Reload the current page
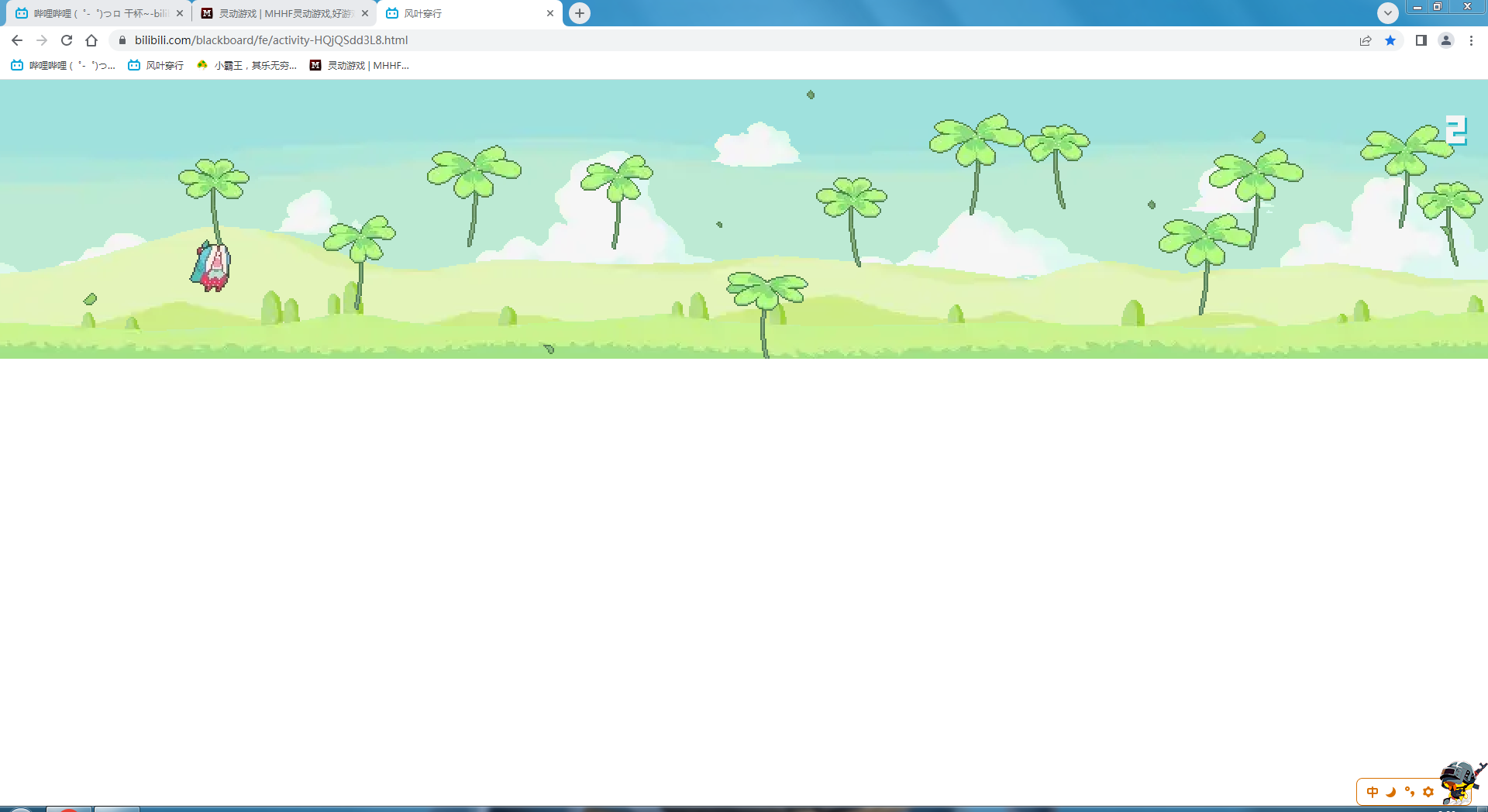Viewport: 1488px width, 812px height. click(67, 40)
